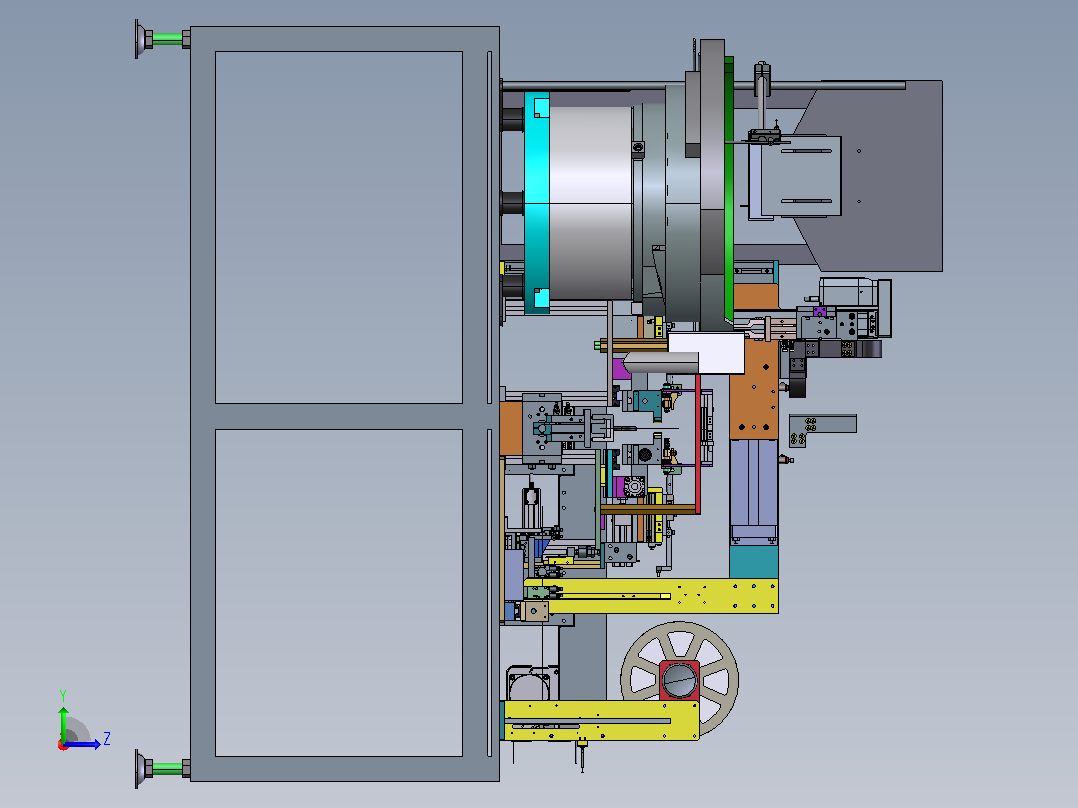Select the small L-bracket with yellow screws
The image size is (1078, 808).
822,430
